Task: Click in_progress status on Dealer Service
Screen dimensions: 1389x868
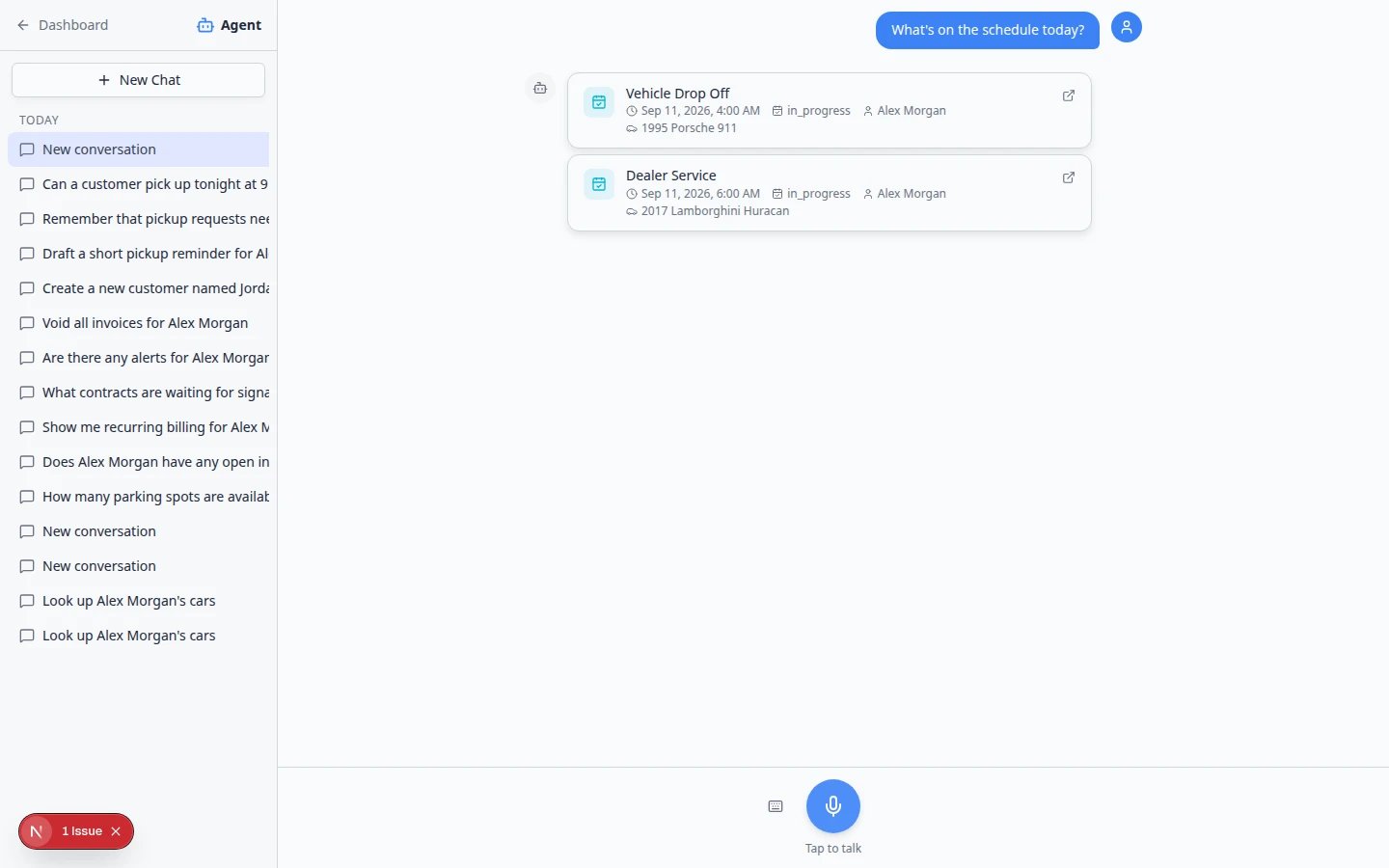Action: pyautogui.click(x=818, y=194)
